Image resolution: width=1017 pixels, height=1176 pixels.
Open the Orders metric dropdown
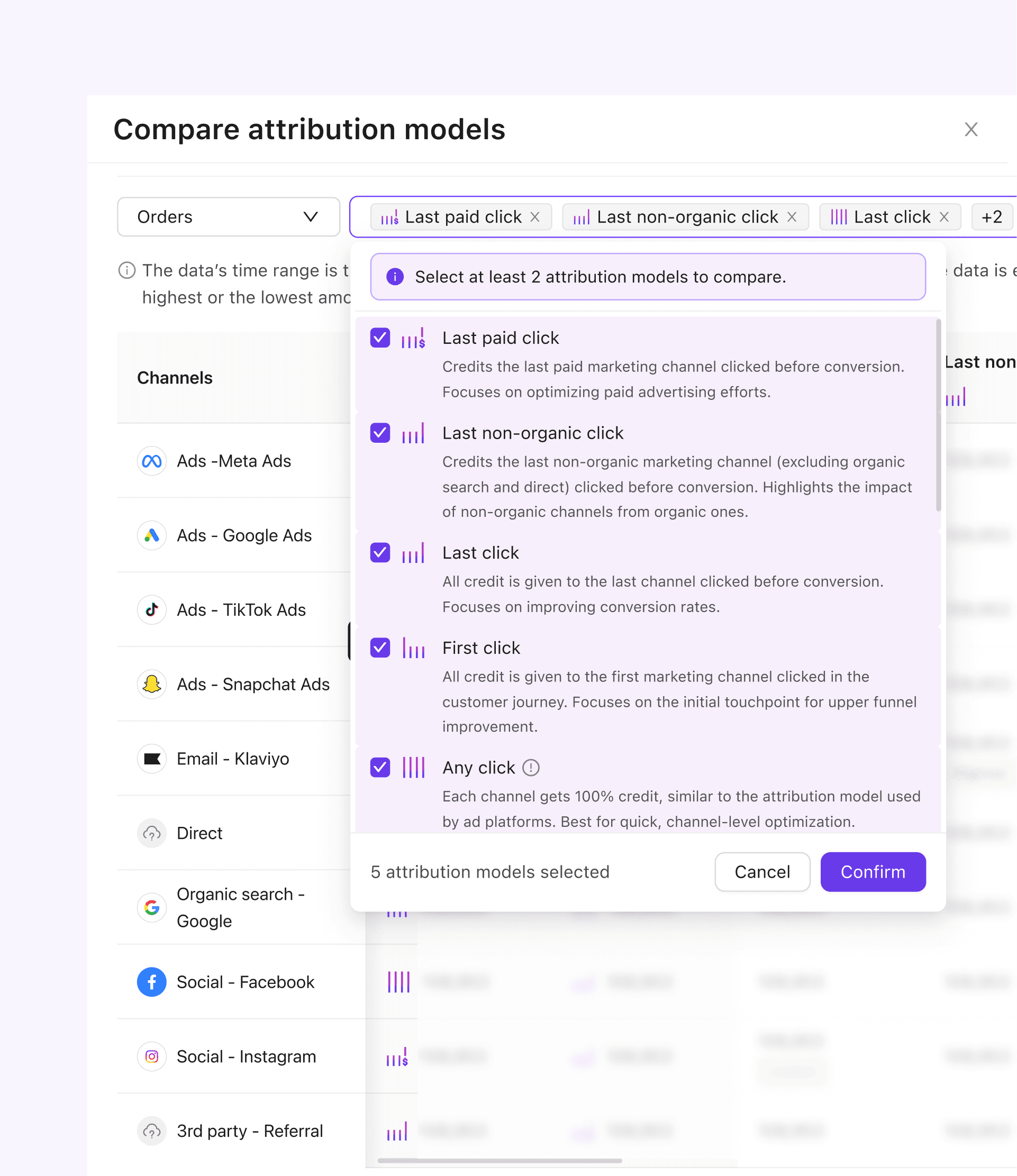228,217
